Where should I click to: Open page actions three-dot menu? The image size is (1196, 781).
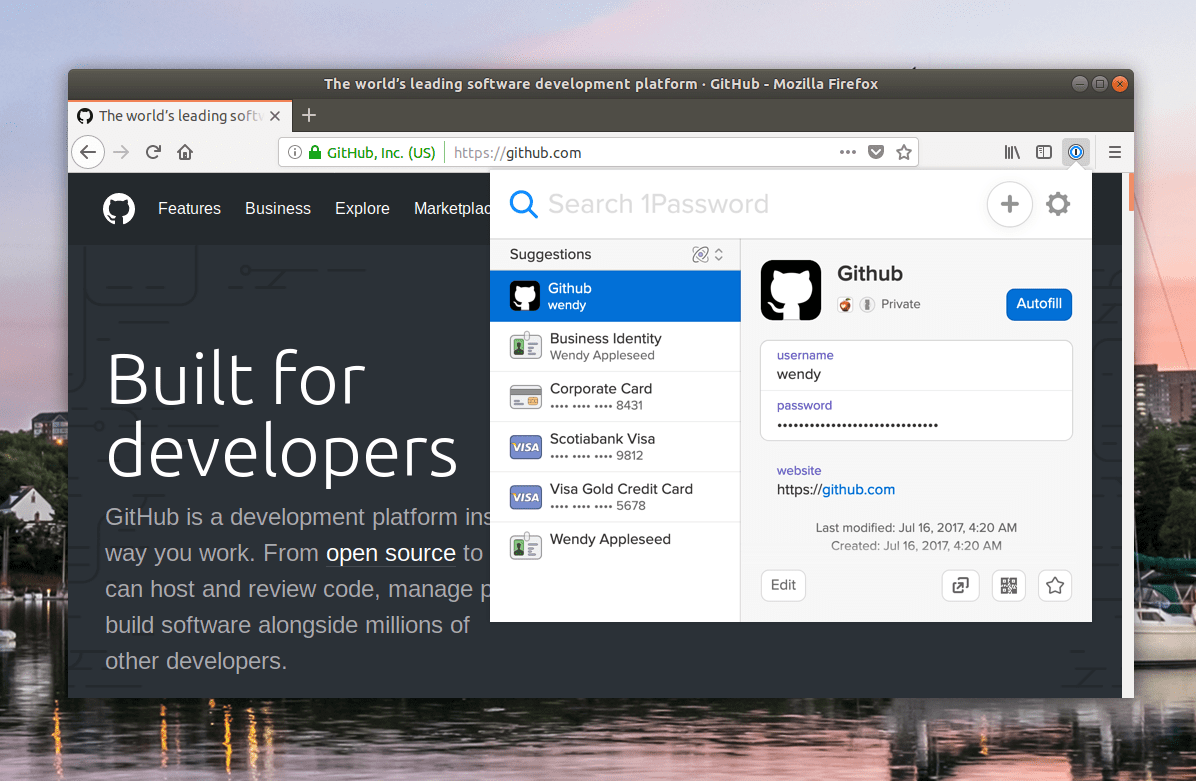click(847, 152)
